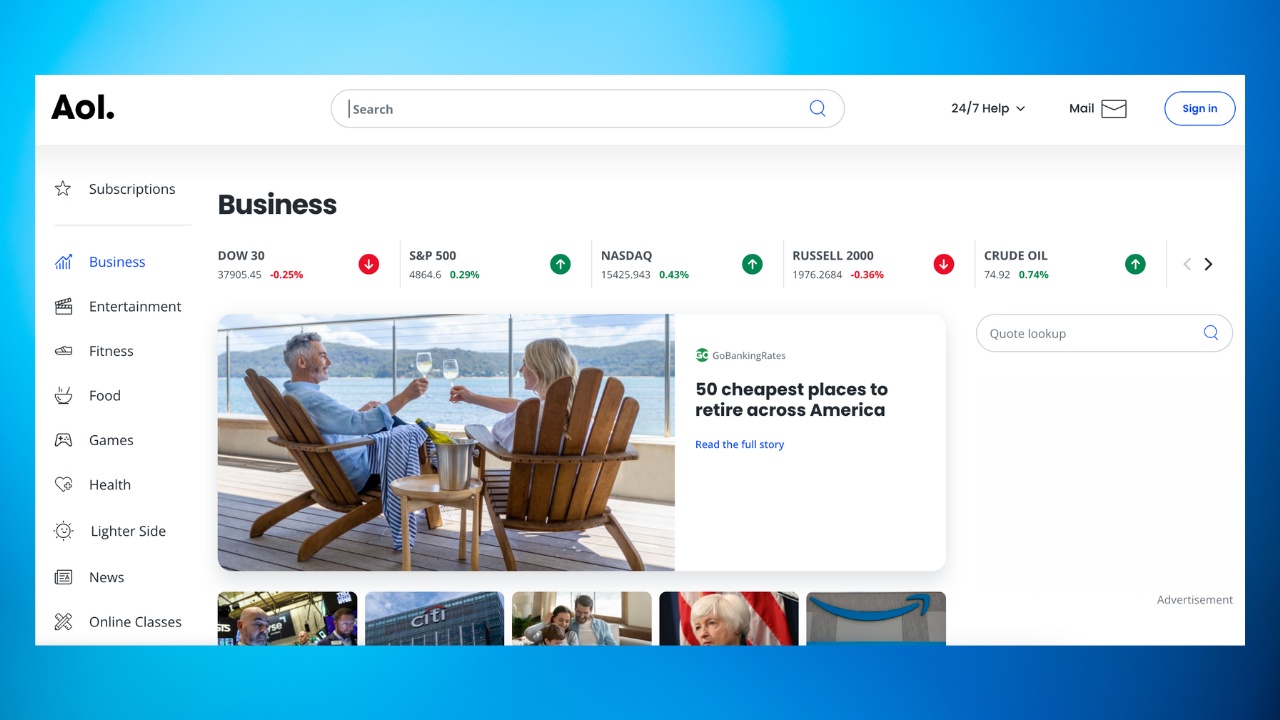Click the left chevron in ticker carousel
Screen dimensions: 1280x720
(1187, 264)
